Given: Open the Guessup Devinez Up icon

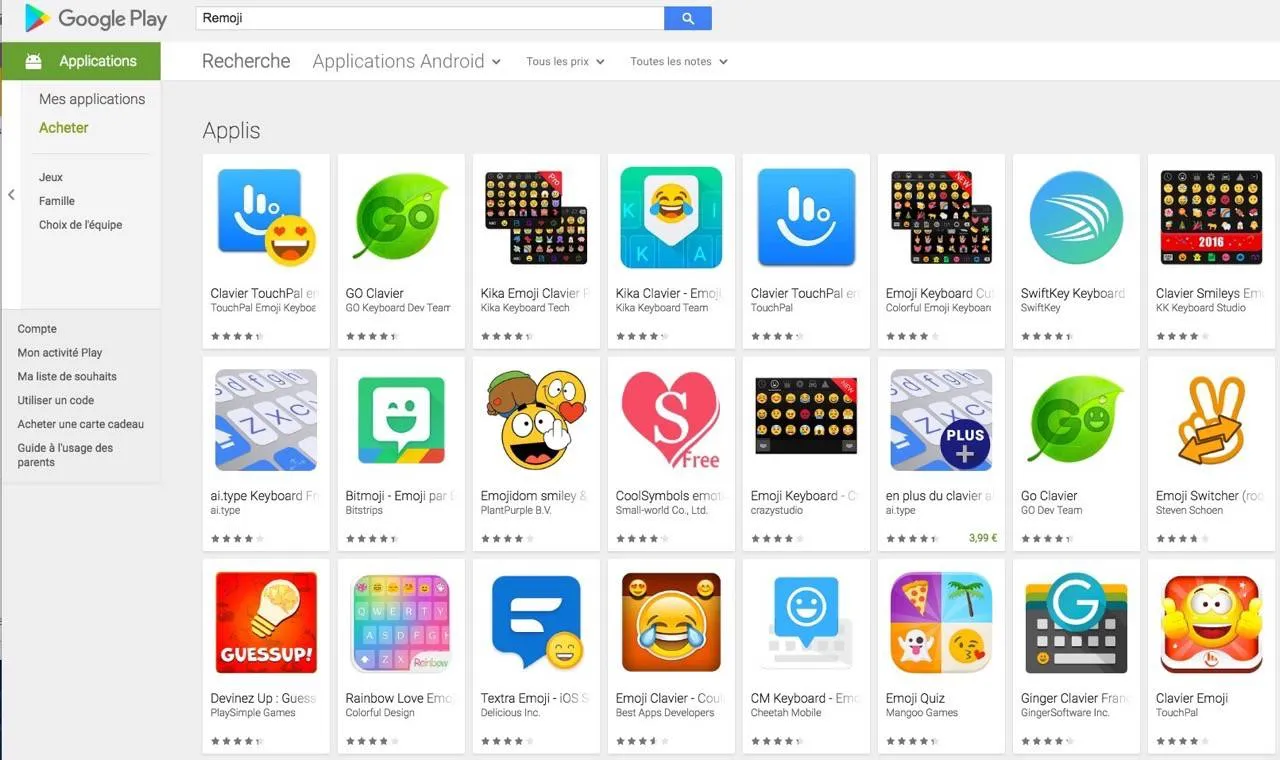Looking at the screenshot, I should coord(266,623).
